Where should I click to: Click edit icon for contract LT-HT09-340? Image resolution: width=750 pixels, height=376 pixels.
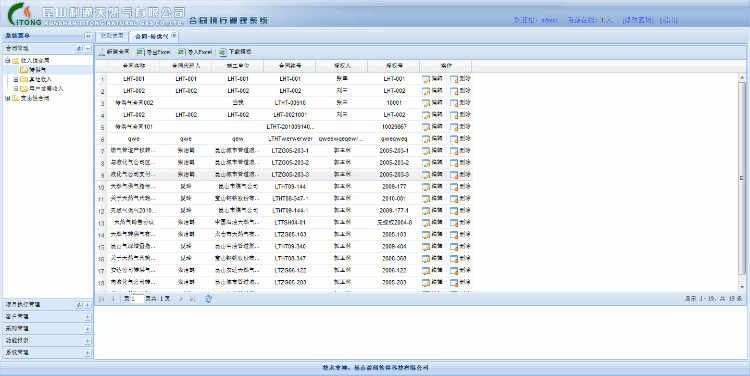click(426, 246)
